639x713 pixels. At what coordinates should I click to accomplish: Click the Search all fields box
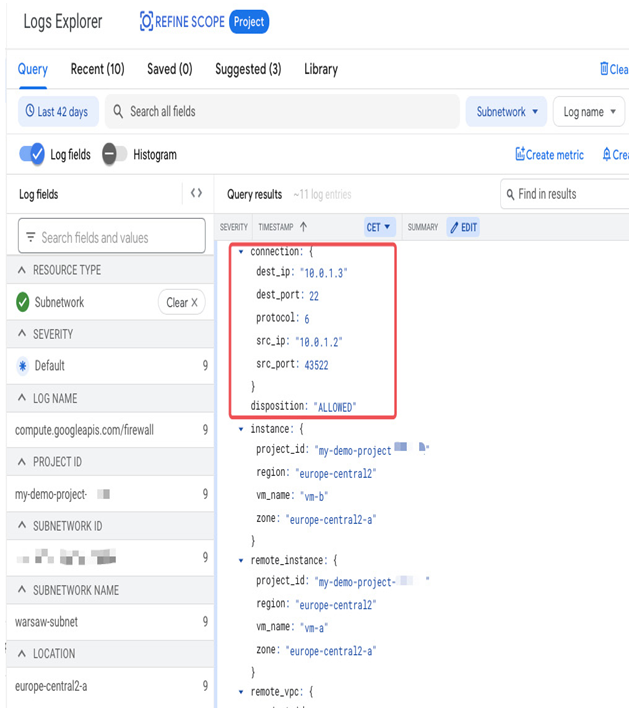[x=282, y=111]
